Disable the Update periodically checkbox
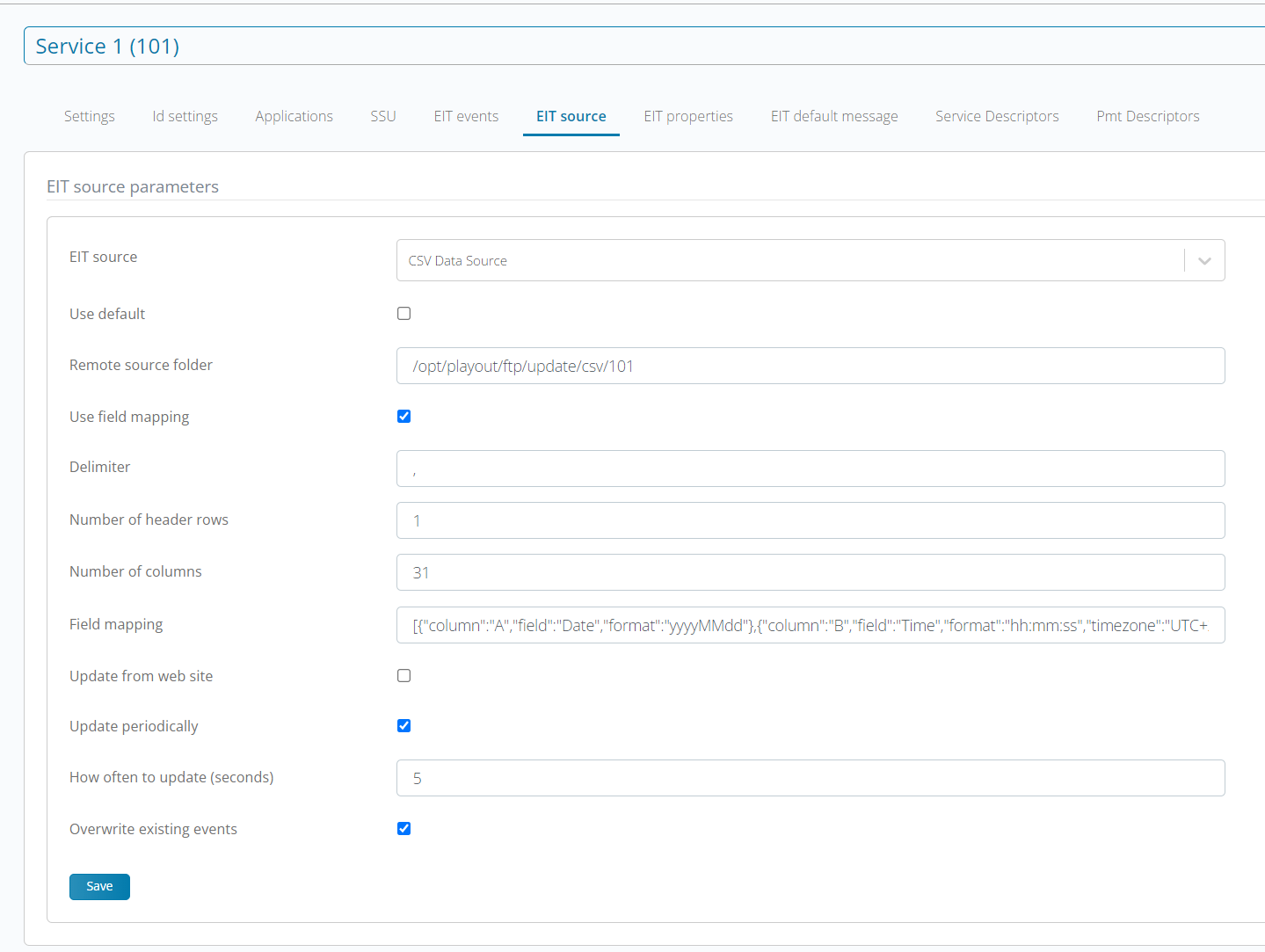1265x952 pixels. (404, 726)
